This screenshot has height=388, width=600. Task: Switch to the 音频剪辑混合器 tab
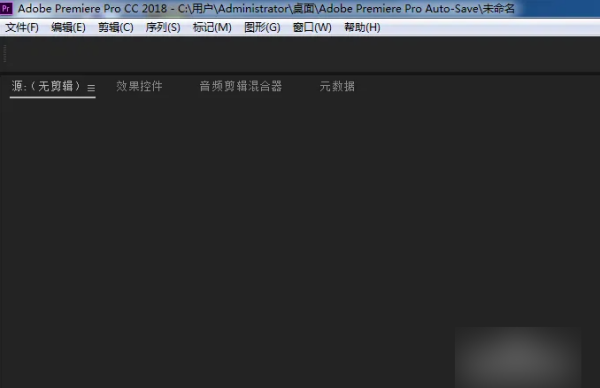pos(241,86)
